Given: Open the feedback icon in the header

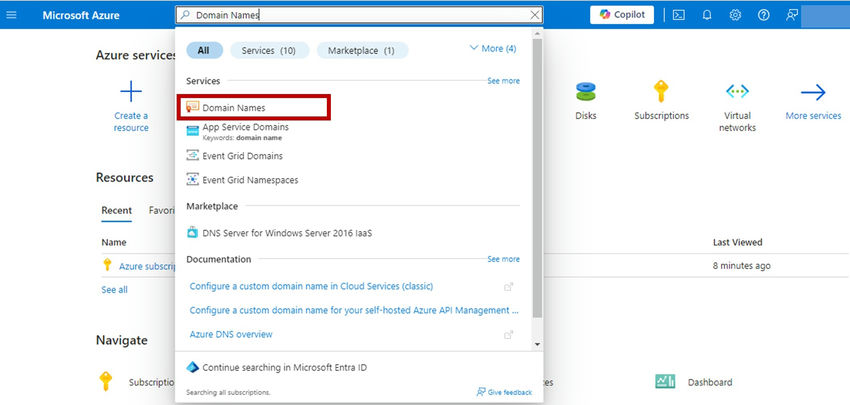Looking at the screenshot, I should [791, 15].
